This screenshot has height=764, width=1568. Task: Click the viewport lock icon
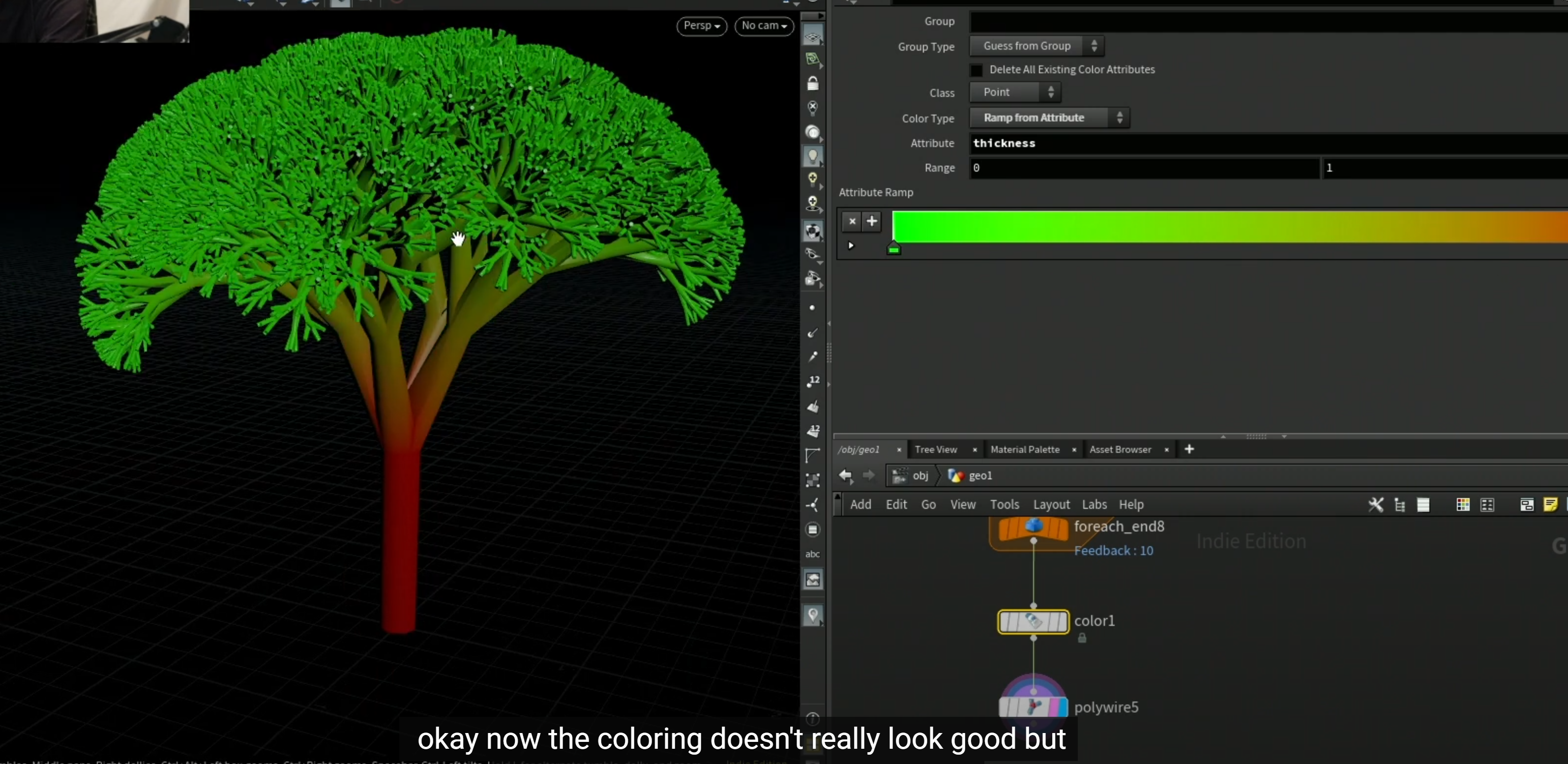click(x=813, y=84)
